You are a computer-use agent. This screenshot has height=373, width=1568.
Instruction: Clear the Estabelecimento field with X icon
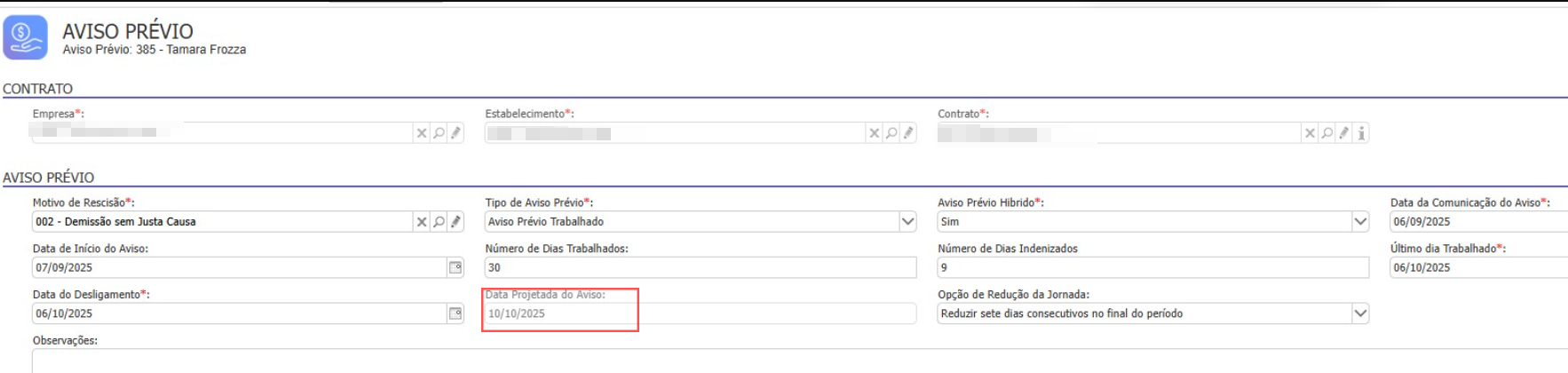point(875,133)
